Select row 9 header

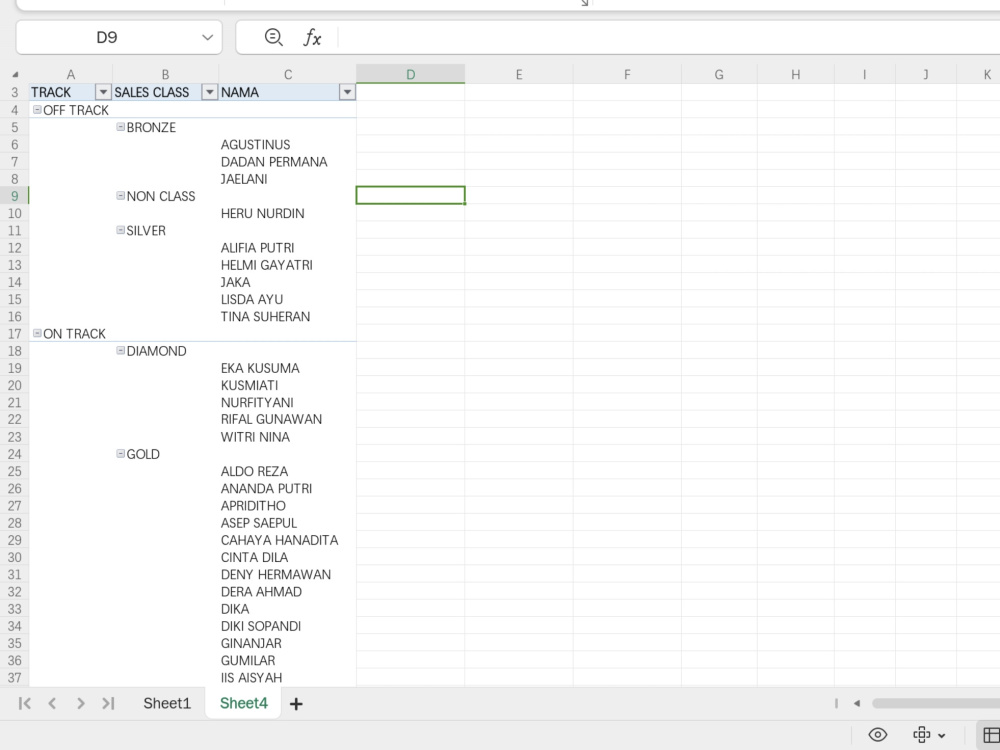(15, 196)
